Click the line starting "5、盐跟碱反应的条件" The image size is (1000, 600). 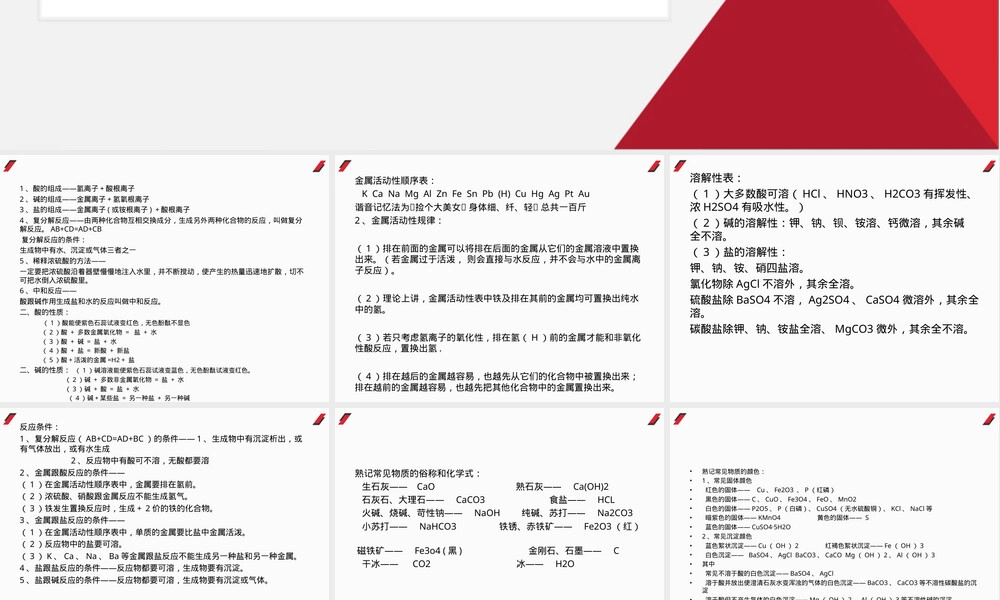pos(145,580)
